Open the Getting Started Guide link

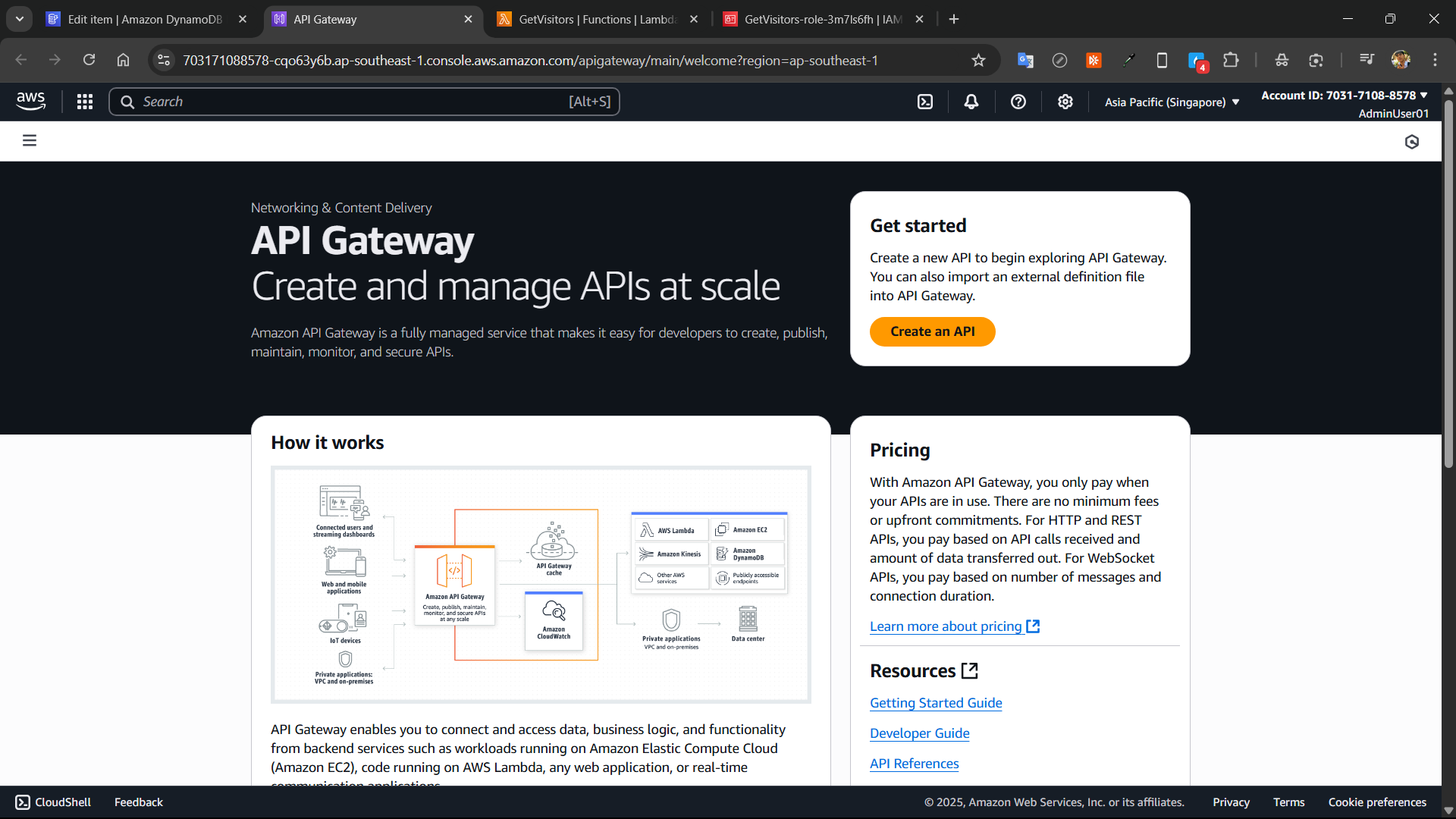coord(936,703)
